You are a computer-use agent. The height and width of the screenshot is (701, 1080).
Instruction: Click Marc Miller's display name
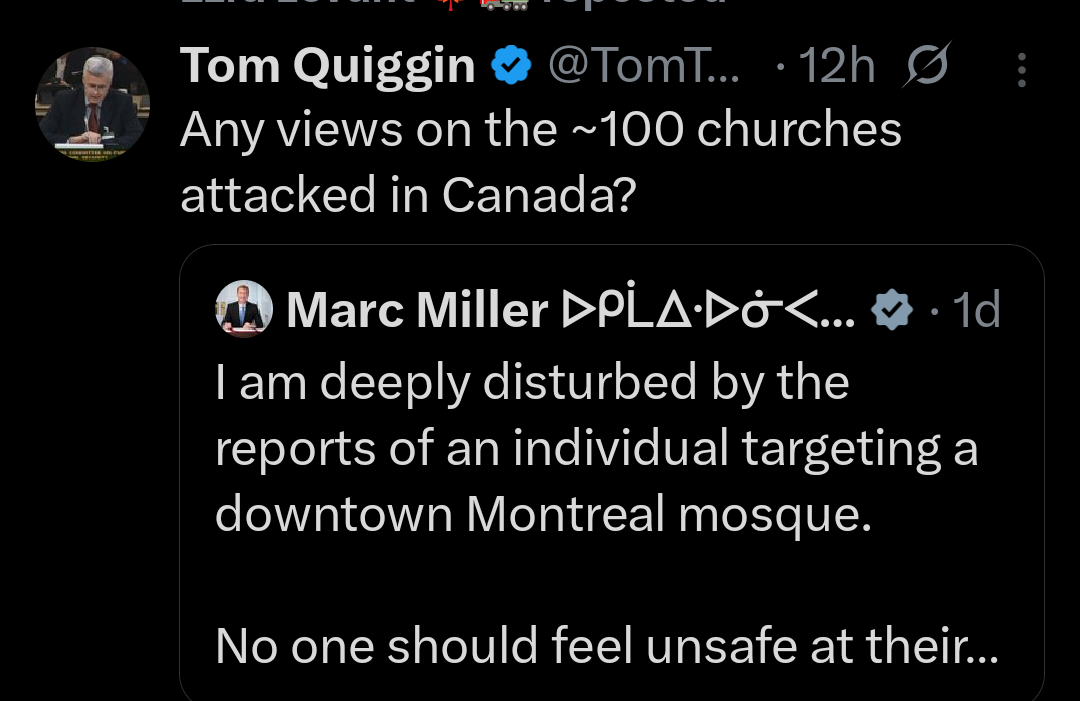(418, 310)
